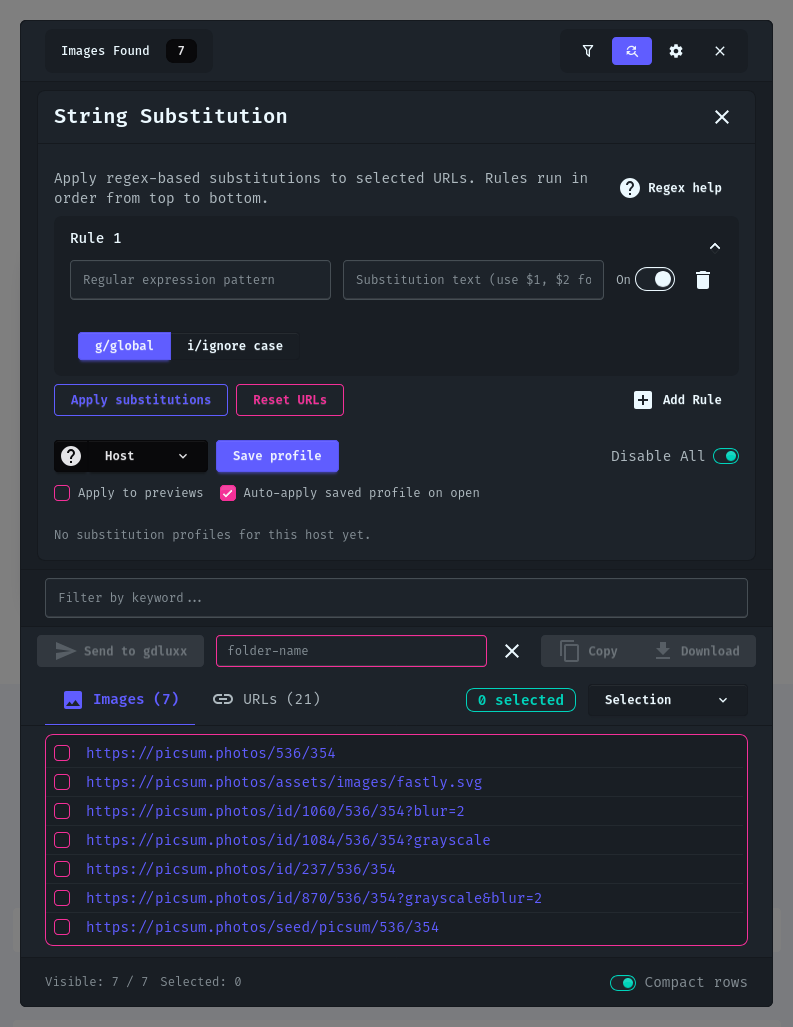The width and height of the screenshot is (793, 1027).
Task: Click the help icon beside Host
Action: (71, 456)
